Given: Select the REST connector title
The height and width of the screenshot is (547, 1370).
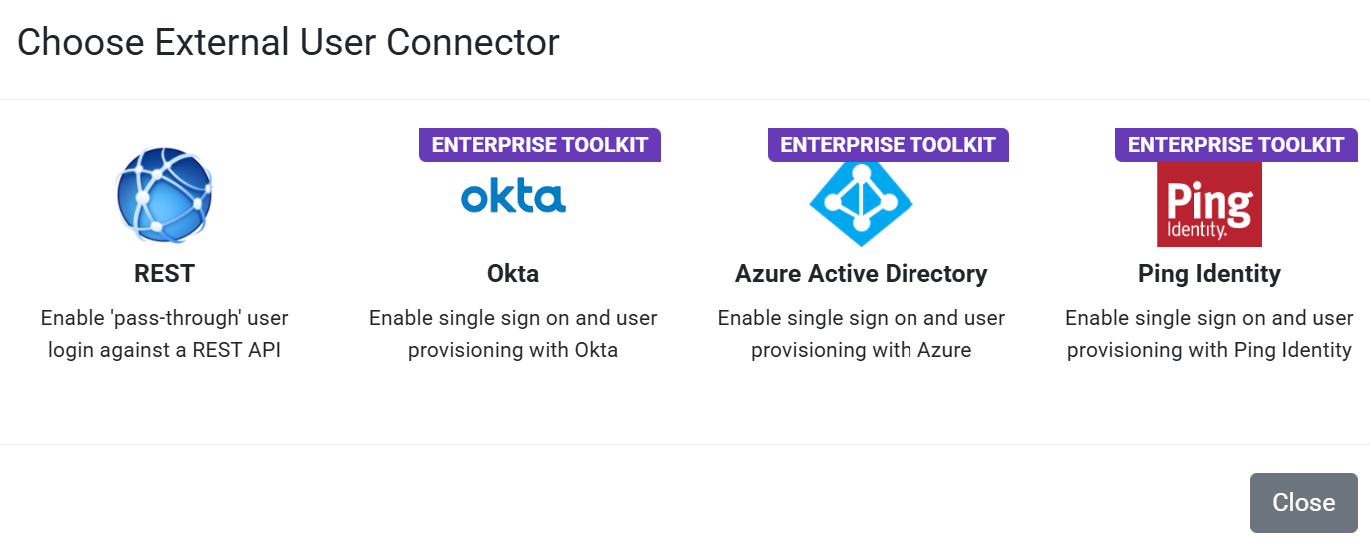Looking at the screenshot, I should pyautogui.click(x=164, y=274).
